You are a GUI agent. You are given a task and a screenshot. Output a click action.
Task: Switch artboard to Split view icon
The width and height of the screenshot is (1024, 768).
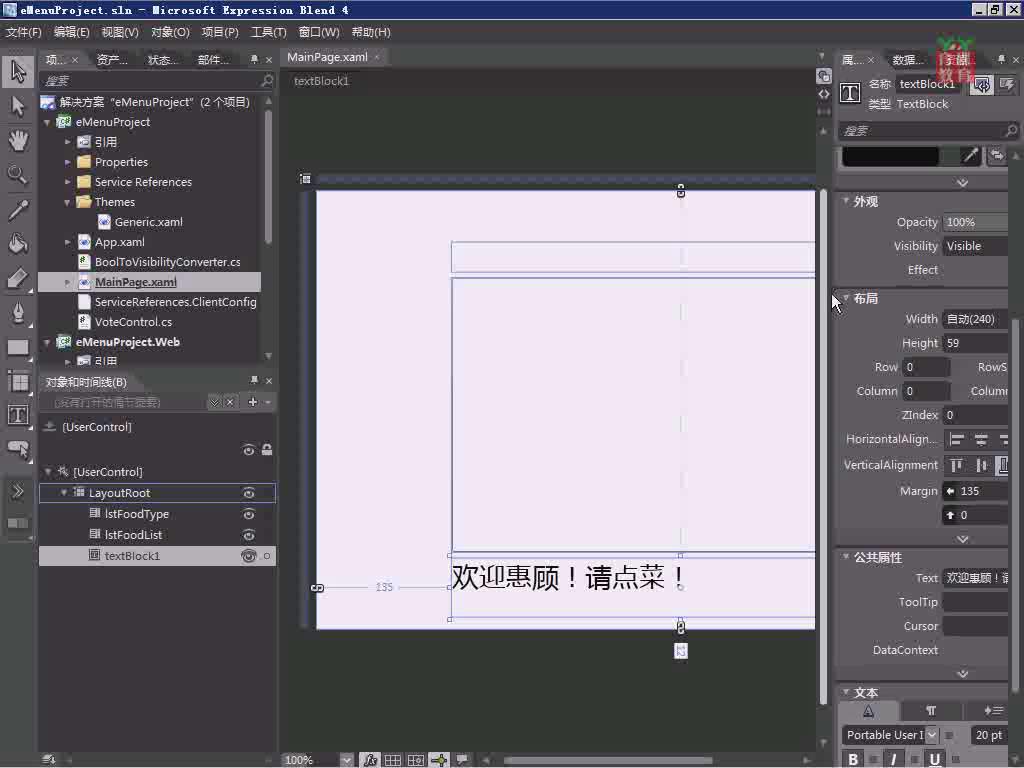[x=824, y=112]
